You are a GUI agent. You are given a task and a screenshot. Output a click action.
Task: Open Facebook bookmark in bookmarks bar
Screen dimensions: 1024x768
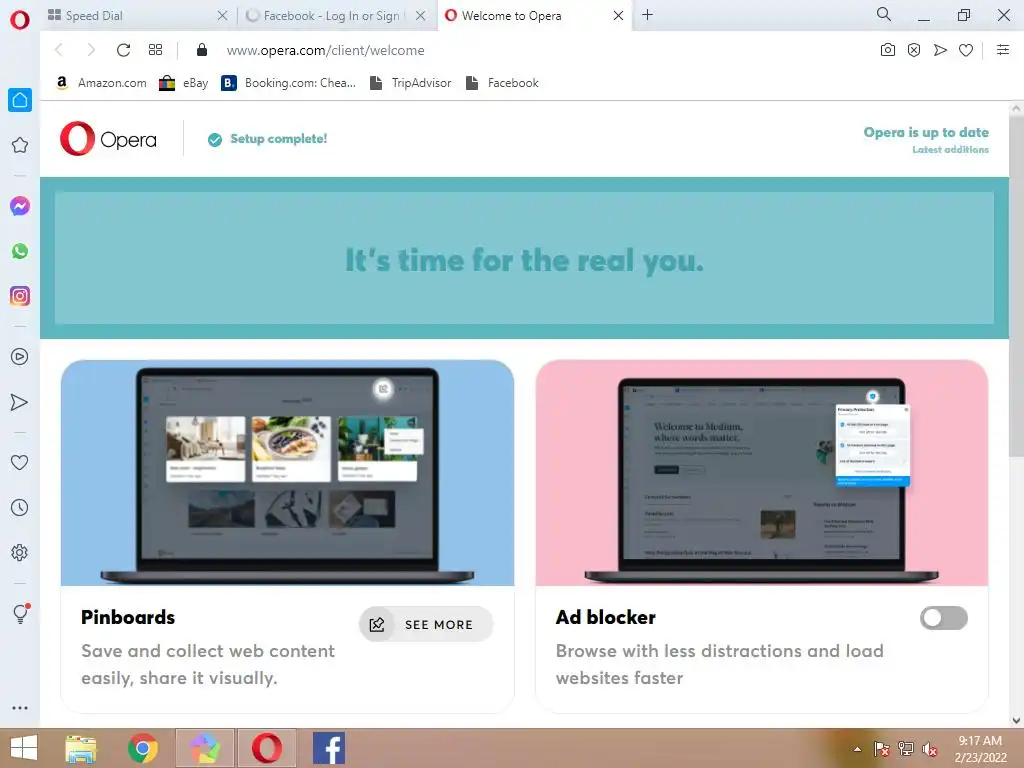502,83
